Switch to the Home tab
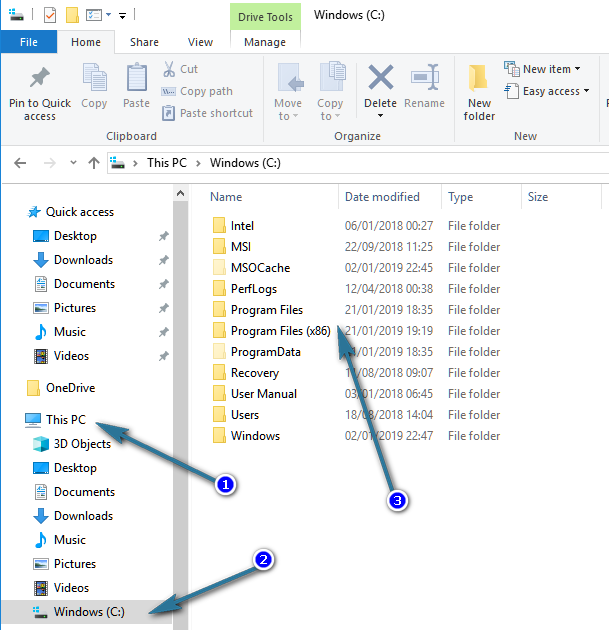Image resolution: width=609 pixels, height=630 pixels. point(86,42)
